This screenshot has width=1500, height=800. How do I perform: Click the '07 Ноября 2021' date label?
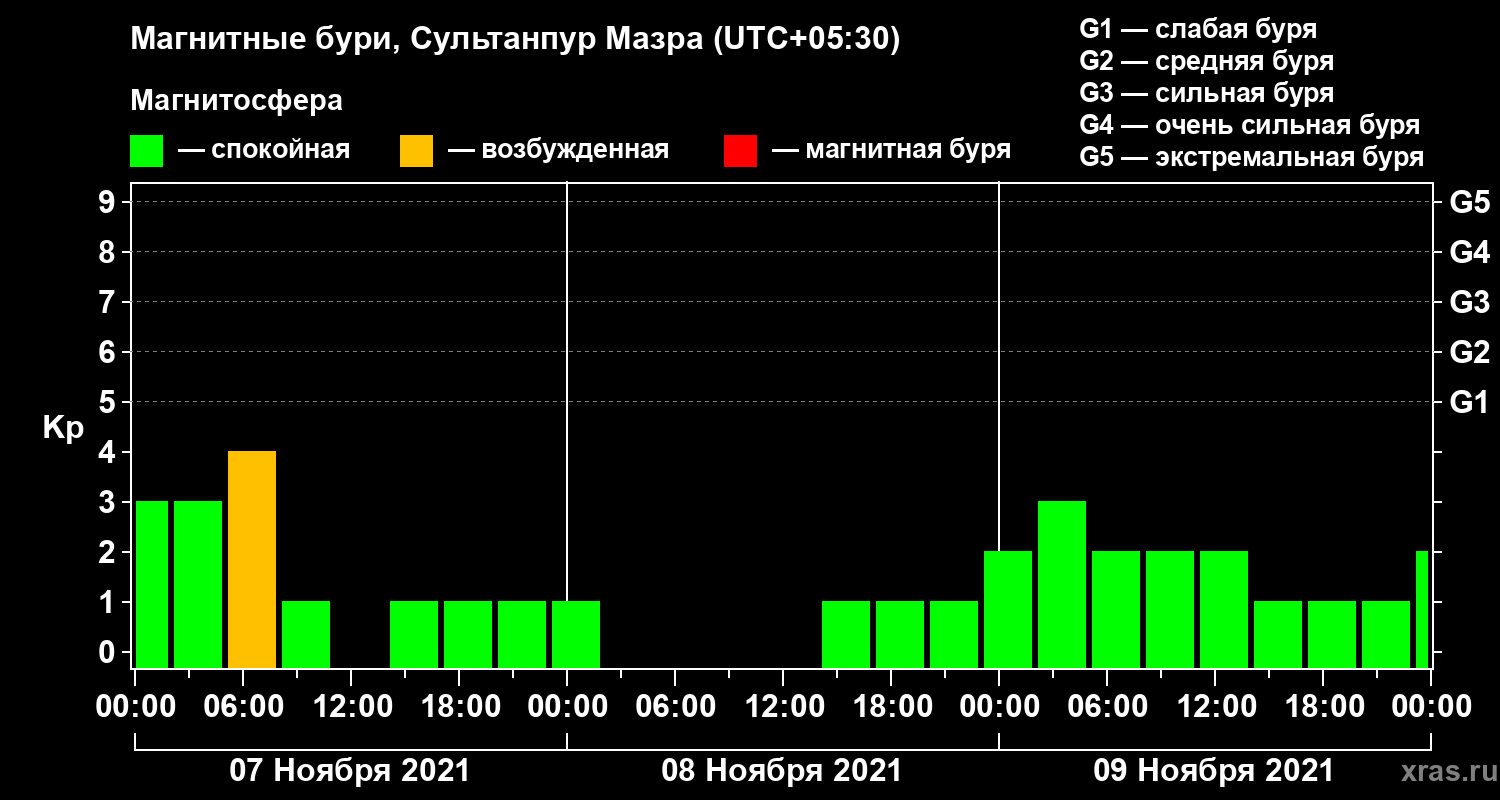tap(349, 771)
